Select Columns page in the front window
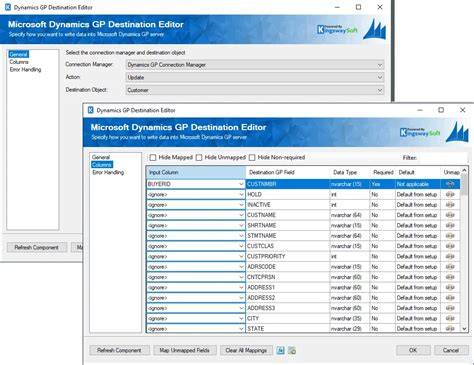Viewport: 474px width, 365px height. [102, 165]
